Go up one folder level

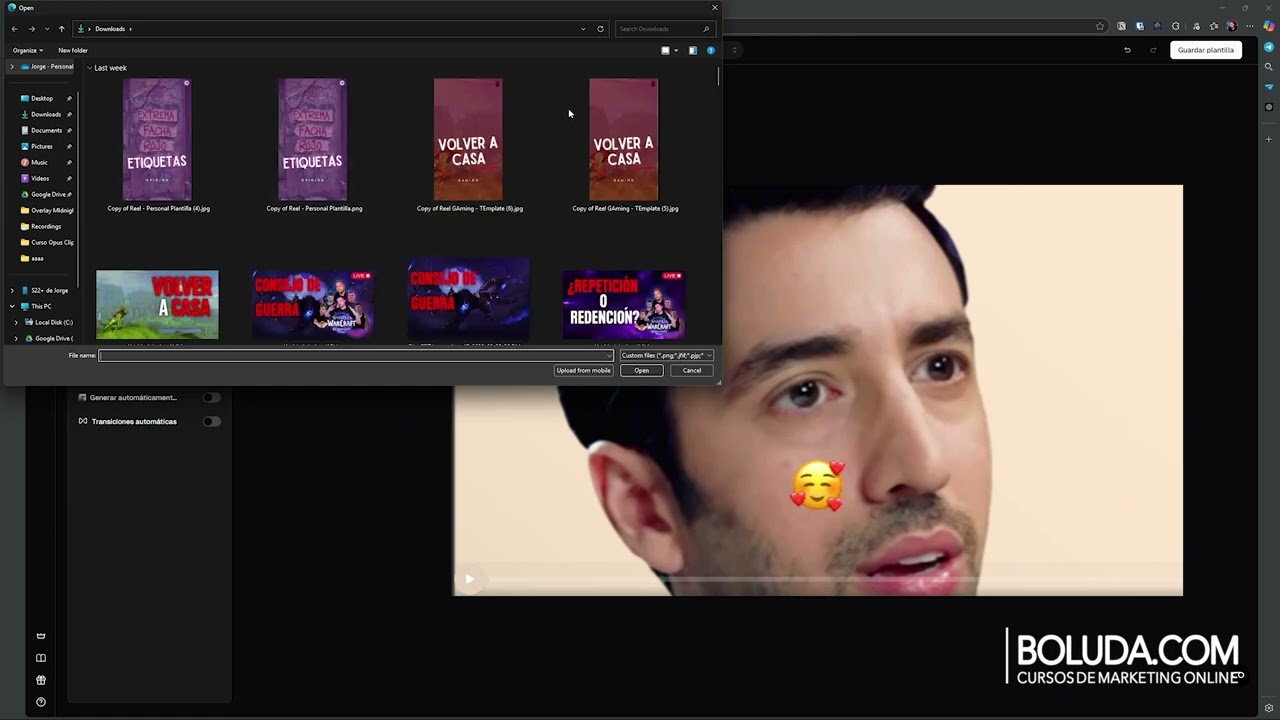[61, 29]
